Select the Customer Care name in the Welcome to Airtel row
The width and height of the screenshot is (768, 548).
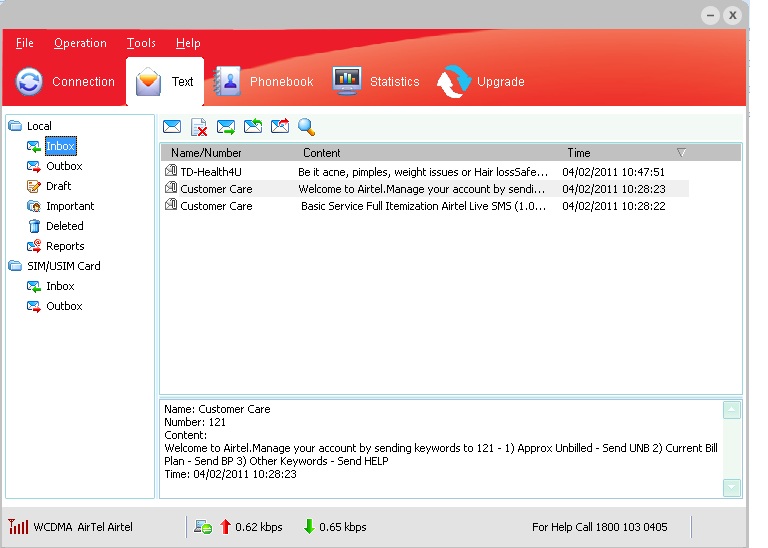(x=216, y=189)
